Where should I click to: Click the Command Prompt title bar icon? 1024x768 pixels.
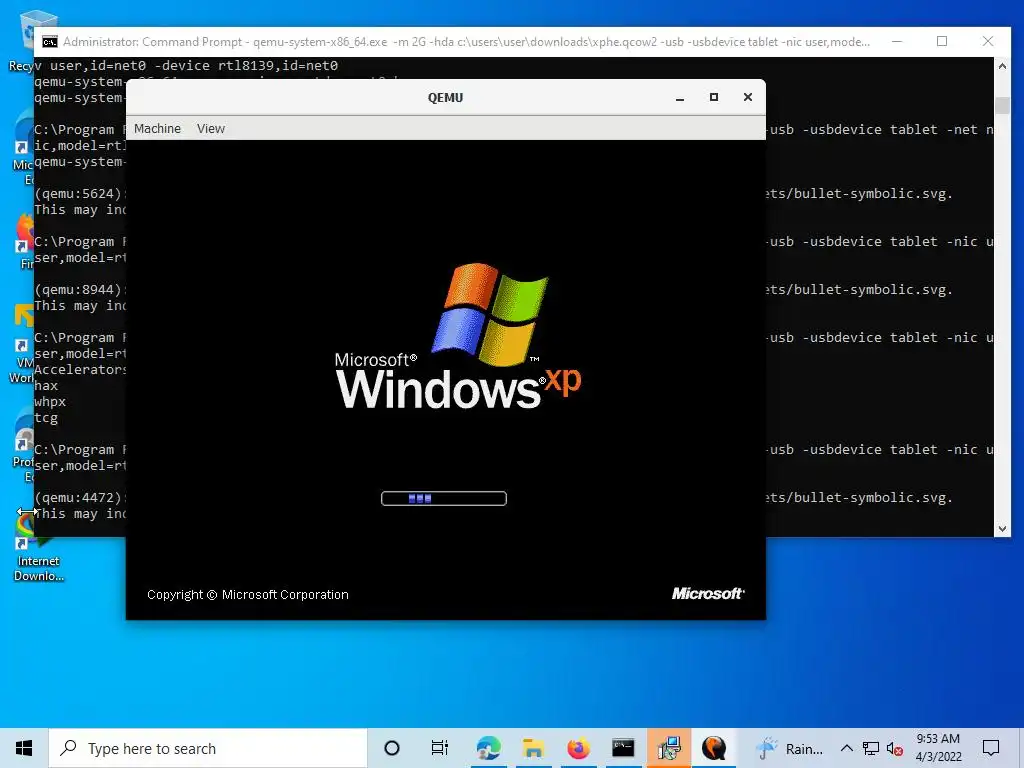click(50, 42)
